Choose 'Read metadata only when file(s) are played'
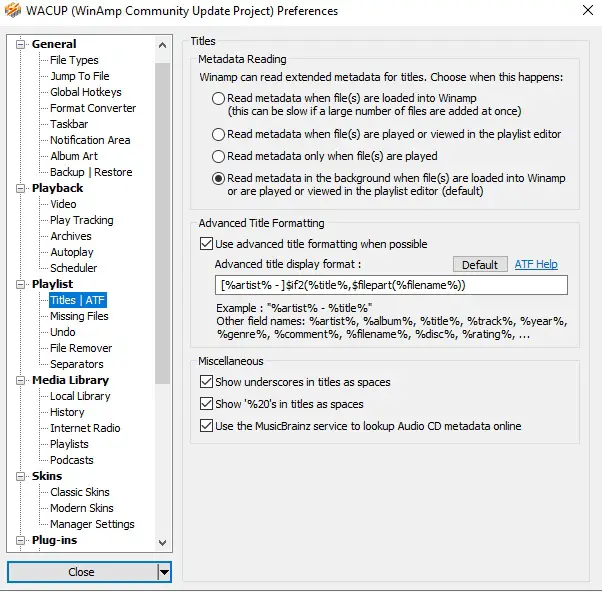This screenshot has height=592, width=602. coord(218,156)
